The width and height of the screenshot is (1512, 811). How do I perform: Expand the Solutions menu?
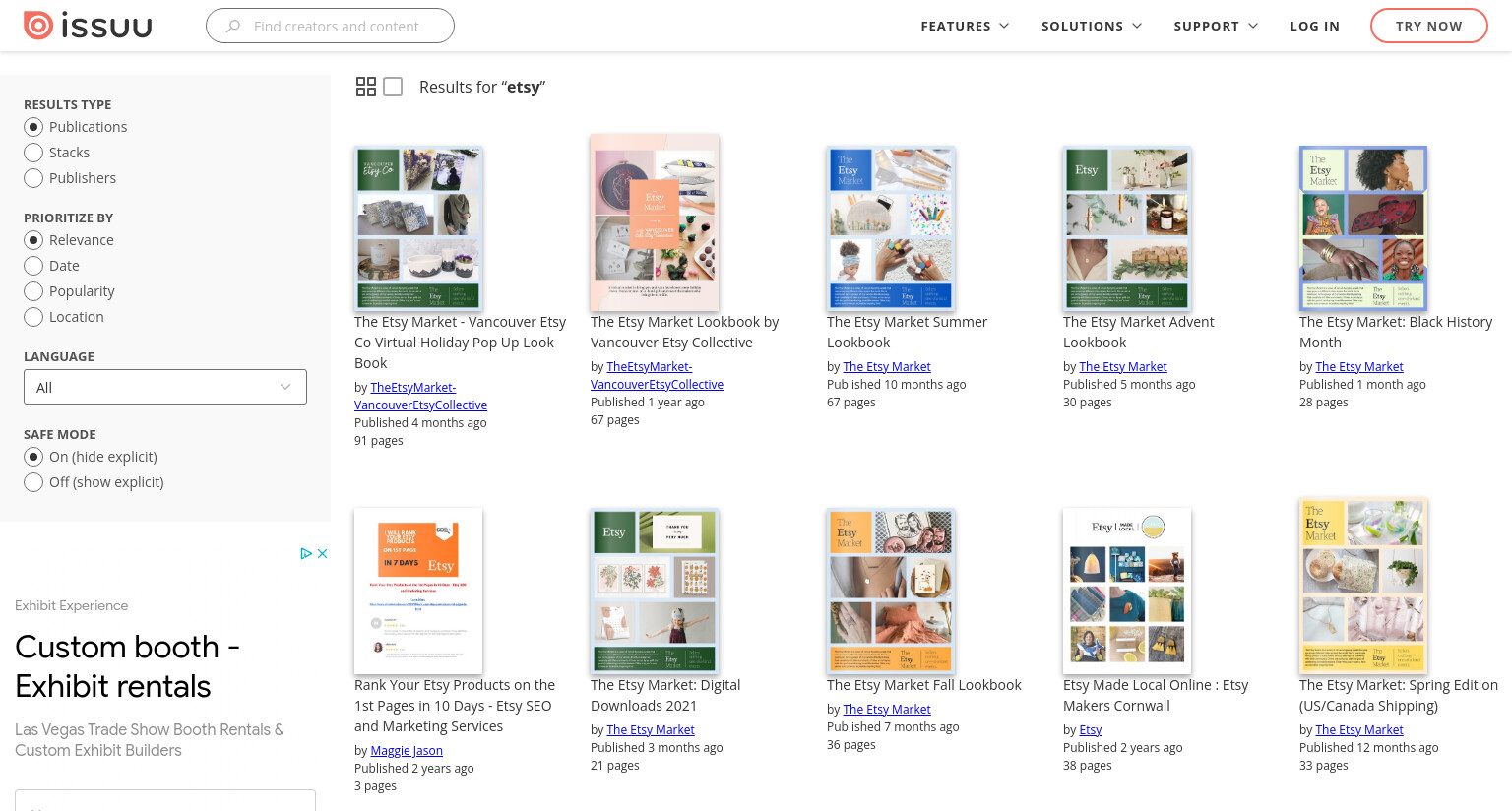tap(1092, 26)
